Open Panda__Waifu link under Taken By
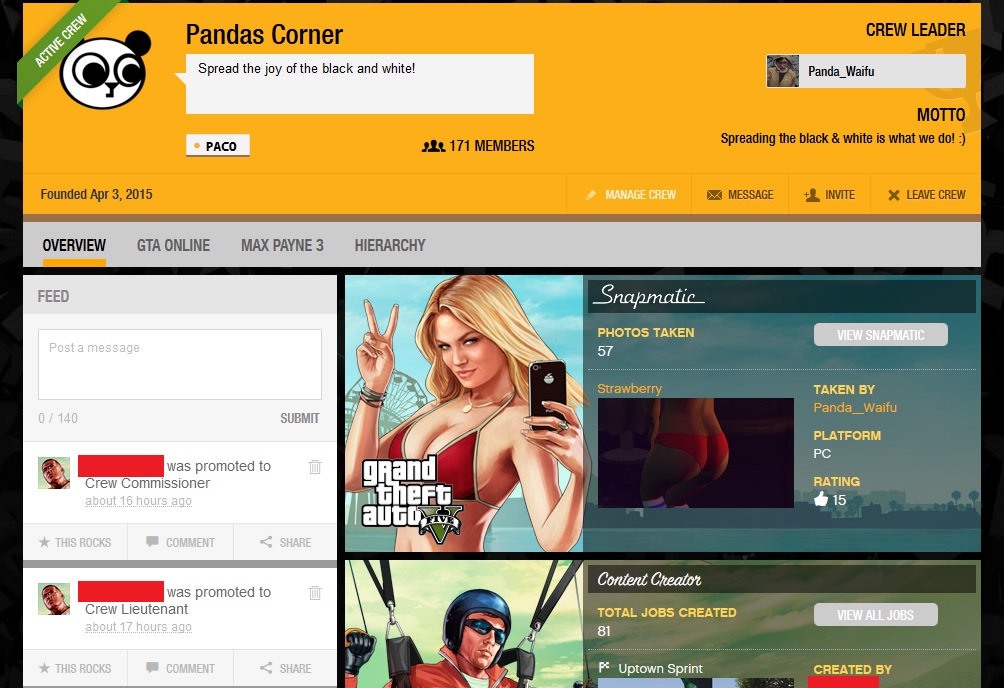1004x688 pixels. (x=855, y=407)
